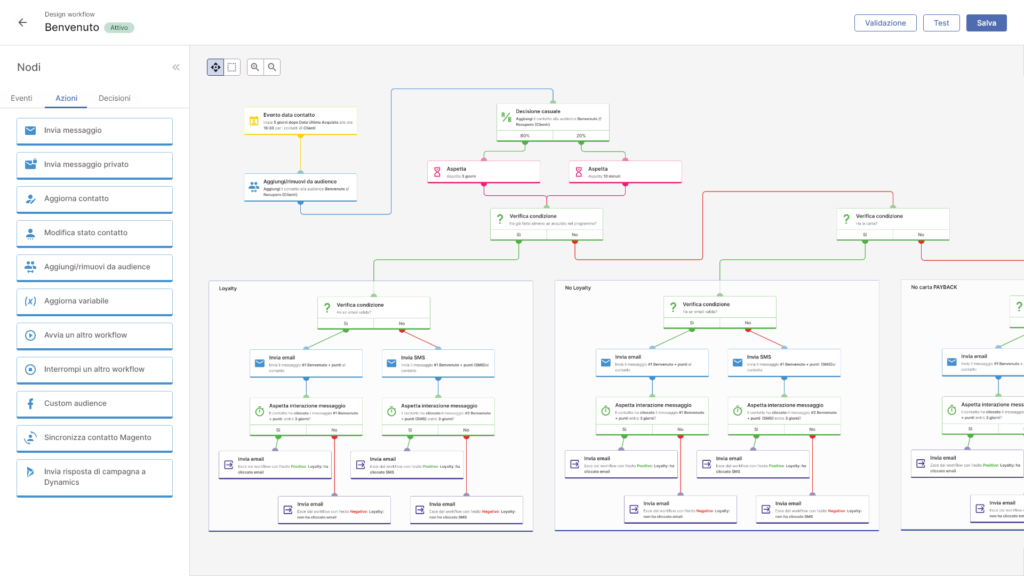
Task: Click the Invia risposta a Dynamics icon
Action: [30, 472]
